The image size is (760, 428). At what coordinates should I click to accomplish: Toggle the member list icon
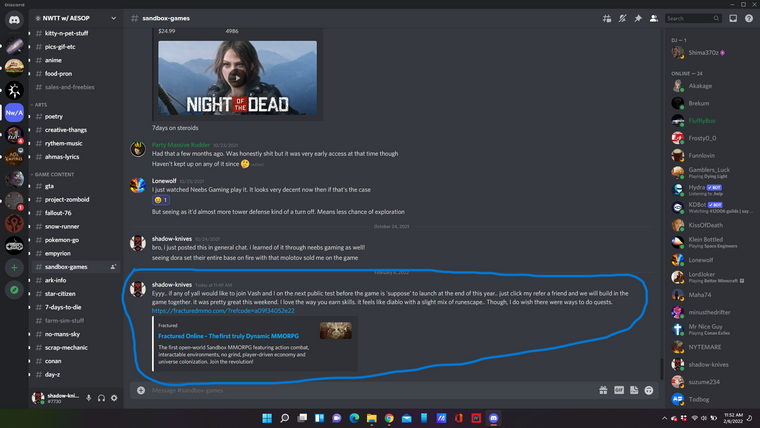[653, 18]
